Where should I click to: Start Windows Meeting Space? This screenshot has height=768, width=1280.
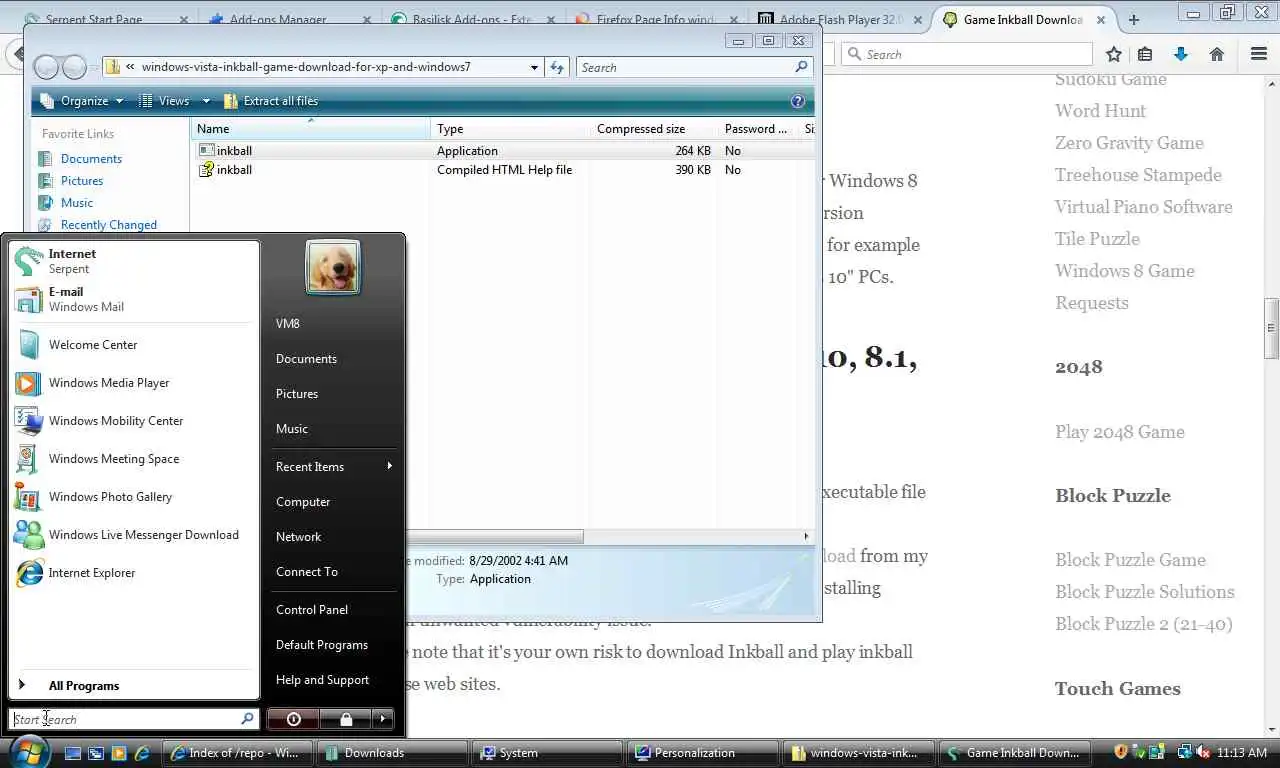pyautogui.click(x=134, y=459)
